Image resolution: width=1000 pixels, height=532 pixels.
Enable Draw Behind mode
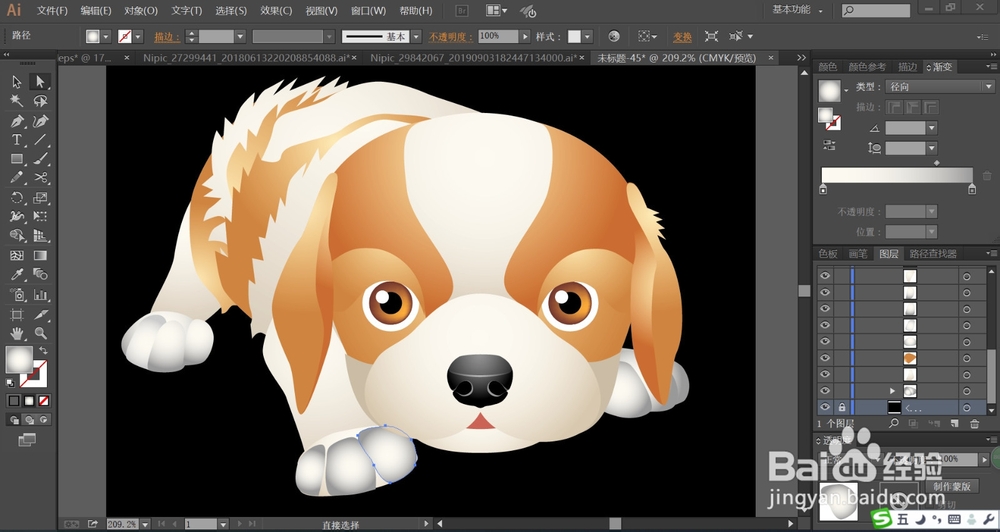click(x=29, y=420)
